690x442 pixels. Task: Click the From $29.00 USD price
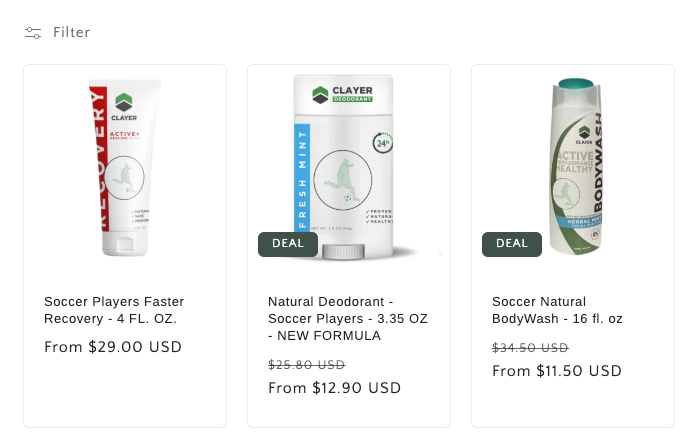113,347
